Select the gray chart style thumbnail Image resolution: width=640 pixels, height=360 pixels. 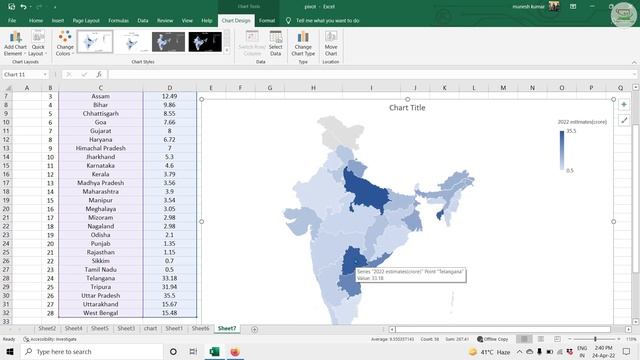168,42
